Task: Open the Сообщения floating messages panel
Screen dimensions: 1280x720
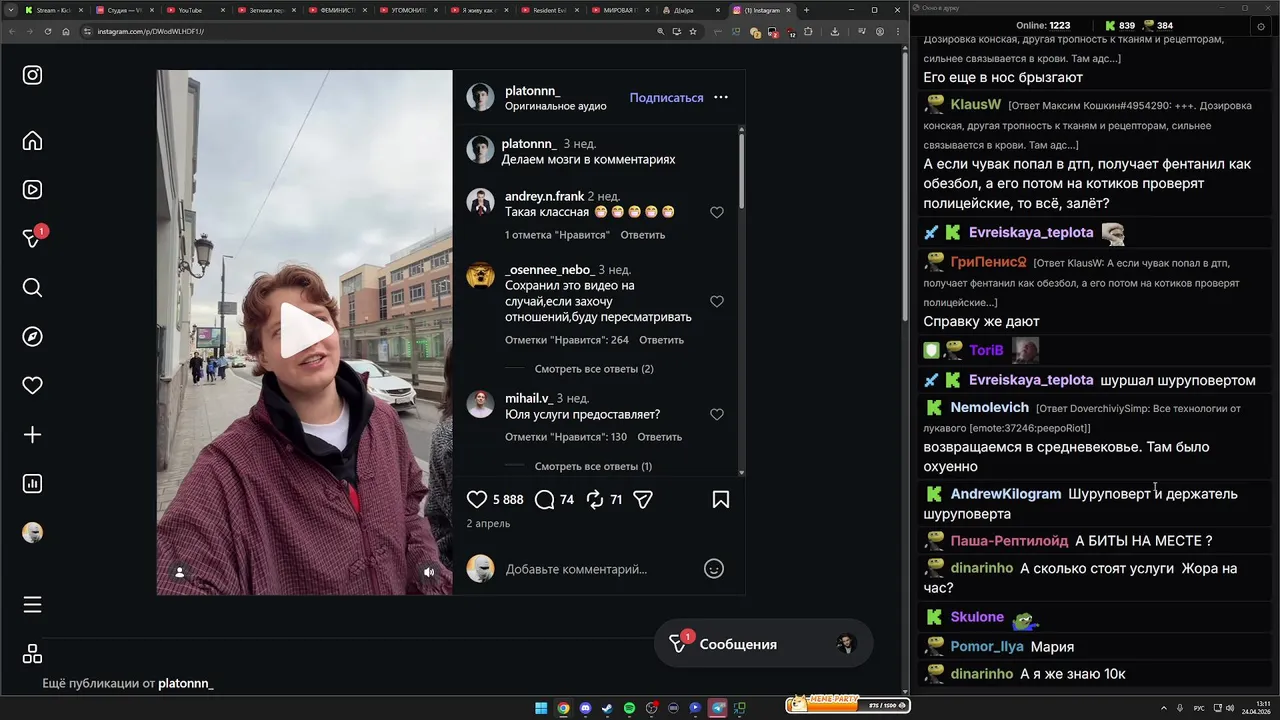Action: point(763,644)
